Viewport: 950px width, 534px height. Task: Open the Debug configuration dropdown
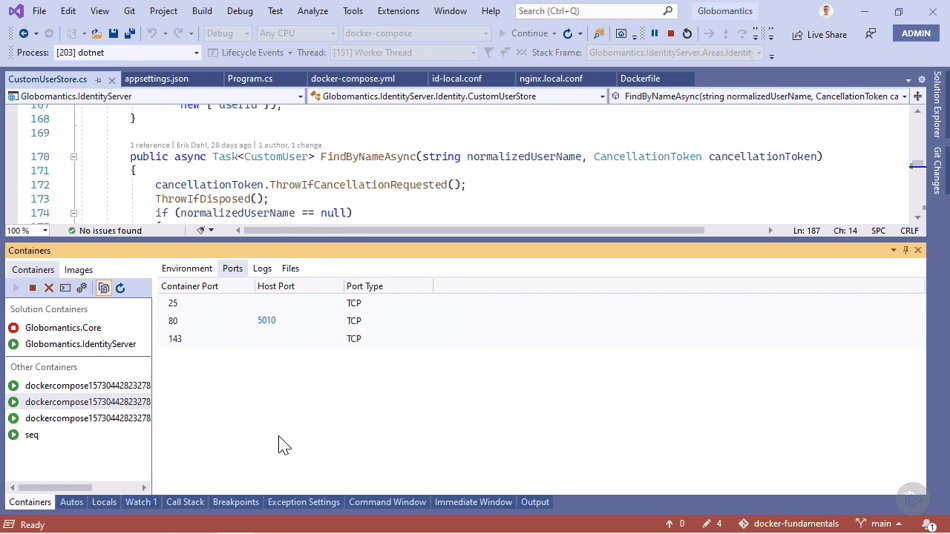pyautogui.click(x=228, y=33)
